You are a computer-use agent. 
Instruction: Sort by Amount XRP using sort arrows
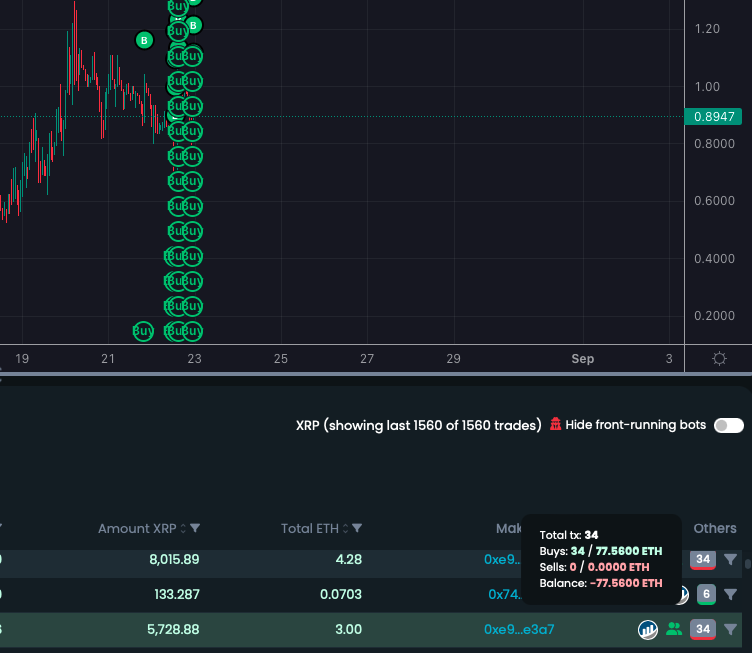click(x=183, y=528)
